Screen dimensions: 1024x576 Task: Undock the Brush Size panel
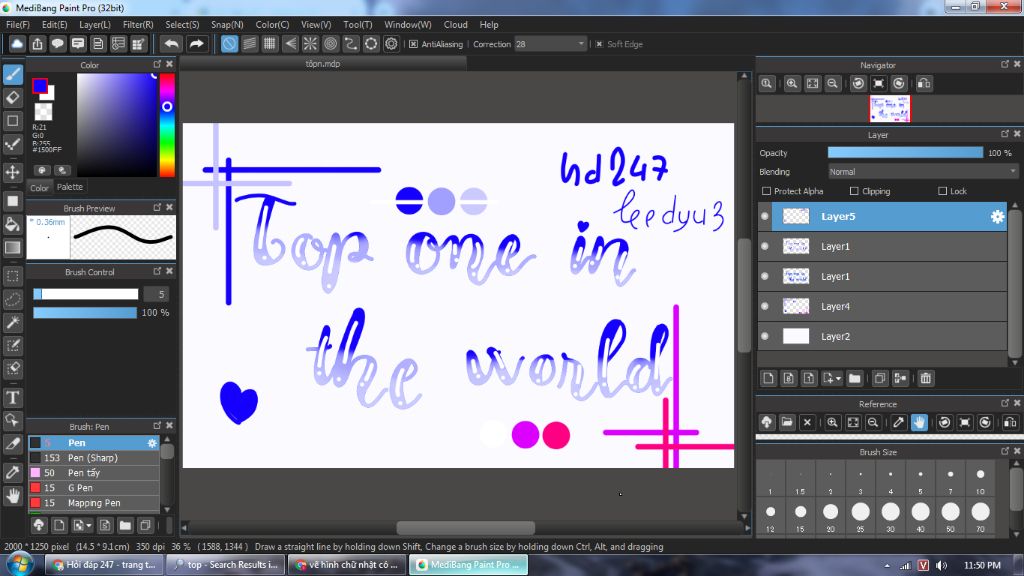pos(1004,451)
